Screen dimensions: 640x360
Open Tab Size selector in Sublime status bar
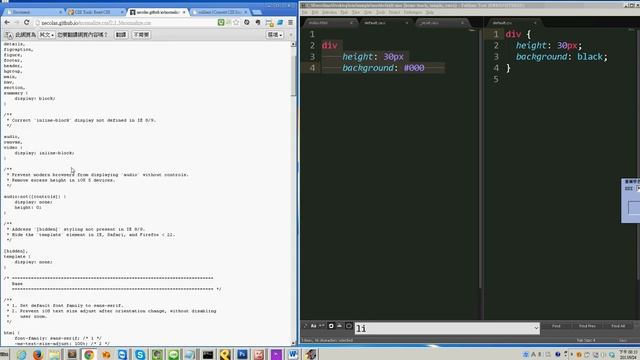586,340
